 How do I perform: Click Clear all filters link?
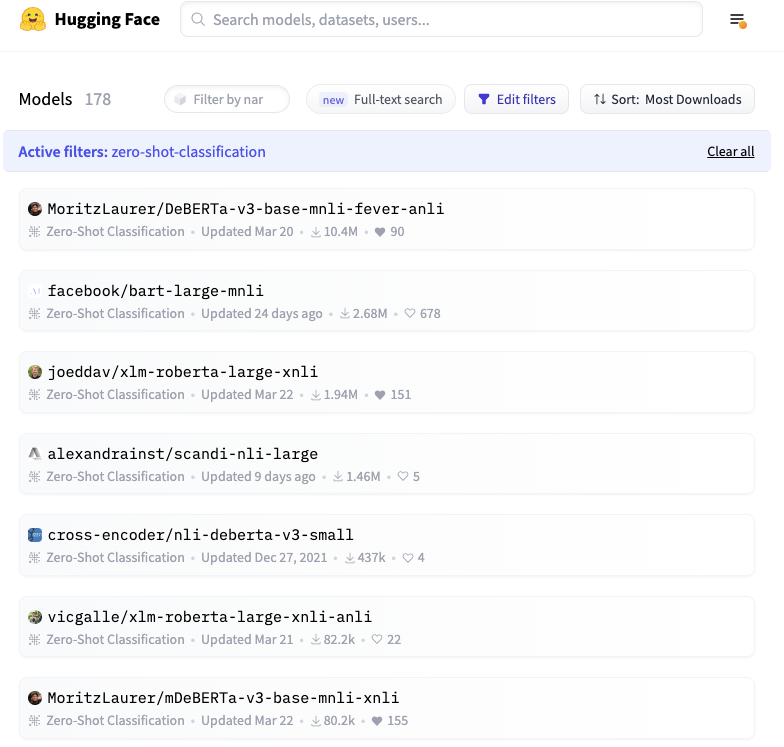coord(730,152)
